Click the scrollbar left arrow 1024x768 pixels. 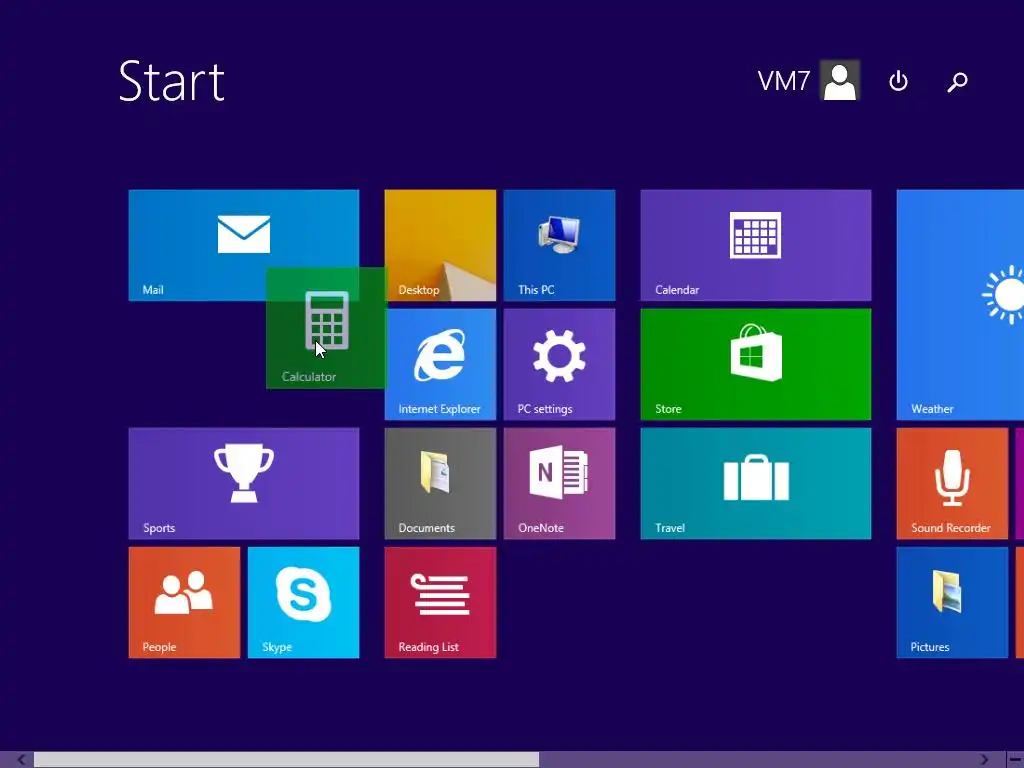tap(22, 760)
